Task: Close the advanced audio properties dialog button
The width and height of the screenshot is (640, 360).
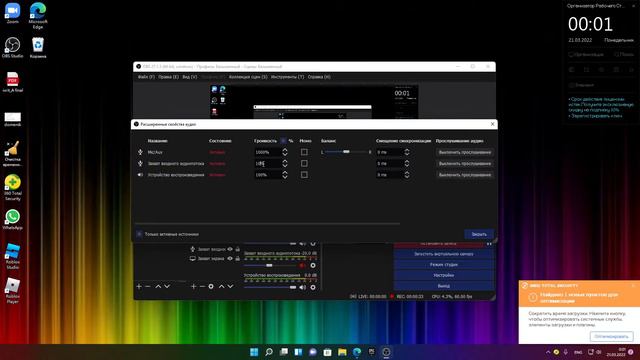Action: (x=479, y=234)
